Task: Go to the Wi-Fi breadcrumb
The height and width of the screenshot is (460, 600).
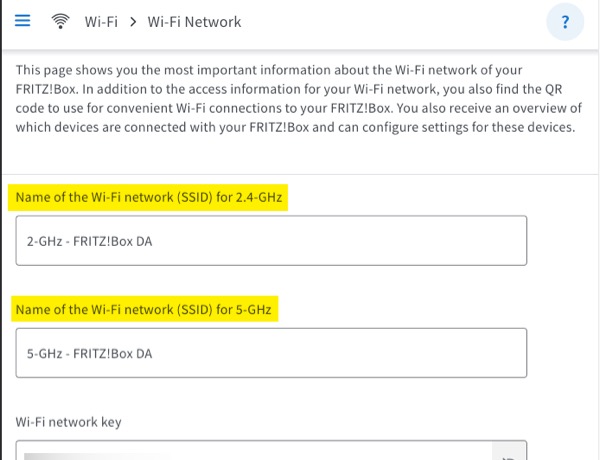Action: (103, 21)
